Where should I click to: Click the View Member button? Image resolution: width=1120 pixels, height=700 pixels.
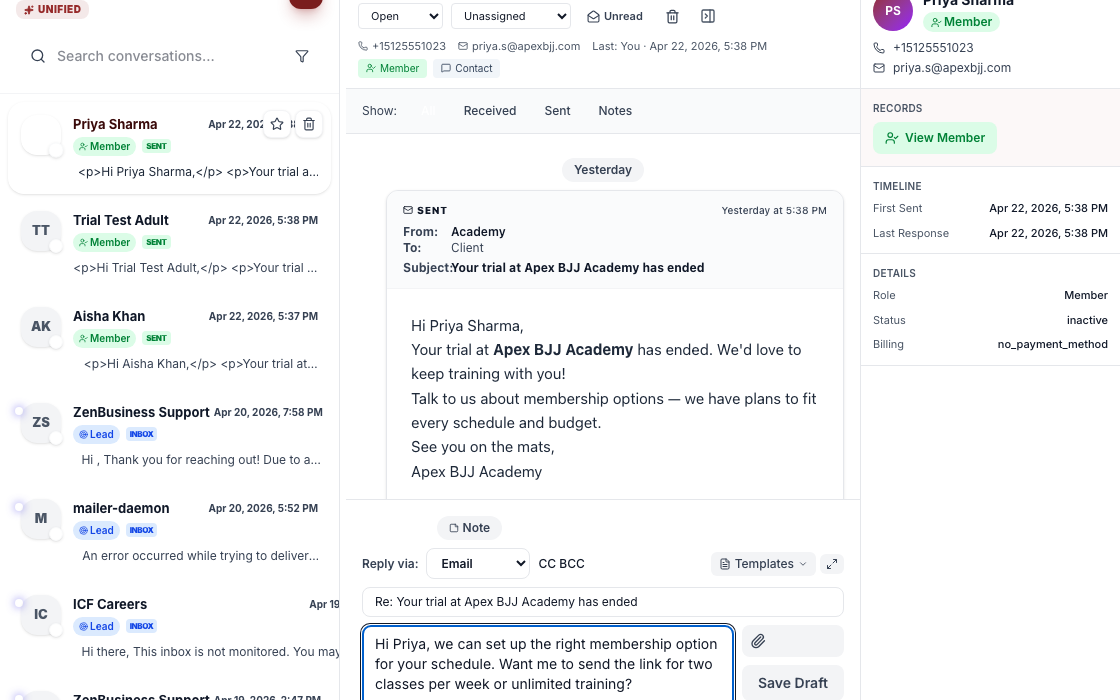[934, 138]
